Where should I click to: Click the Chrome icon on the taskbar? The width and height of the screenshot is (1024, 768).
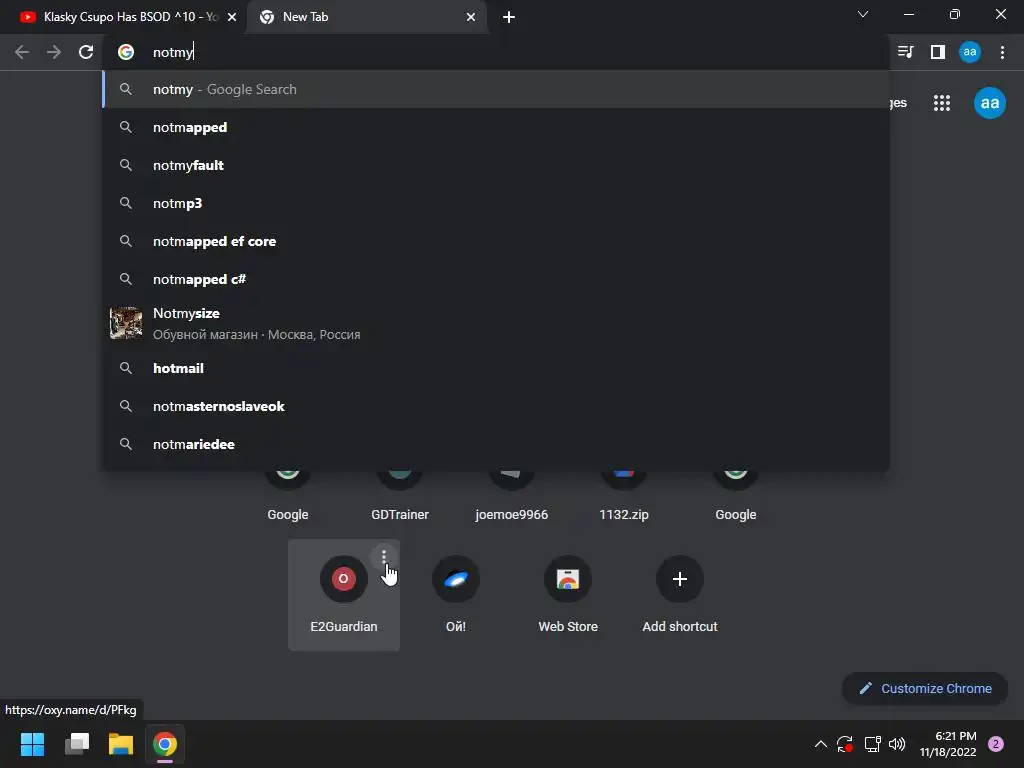pos(165,744)
